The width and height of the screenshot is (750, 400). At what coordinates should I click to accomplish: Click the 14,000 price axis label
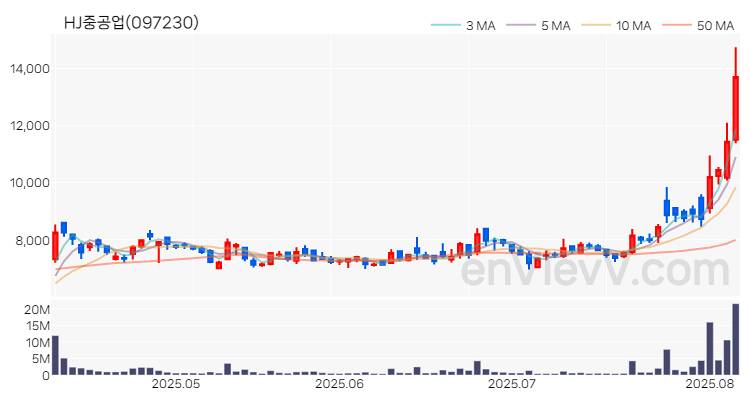pyautogui.click(x=30, y=69)
